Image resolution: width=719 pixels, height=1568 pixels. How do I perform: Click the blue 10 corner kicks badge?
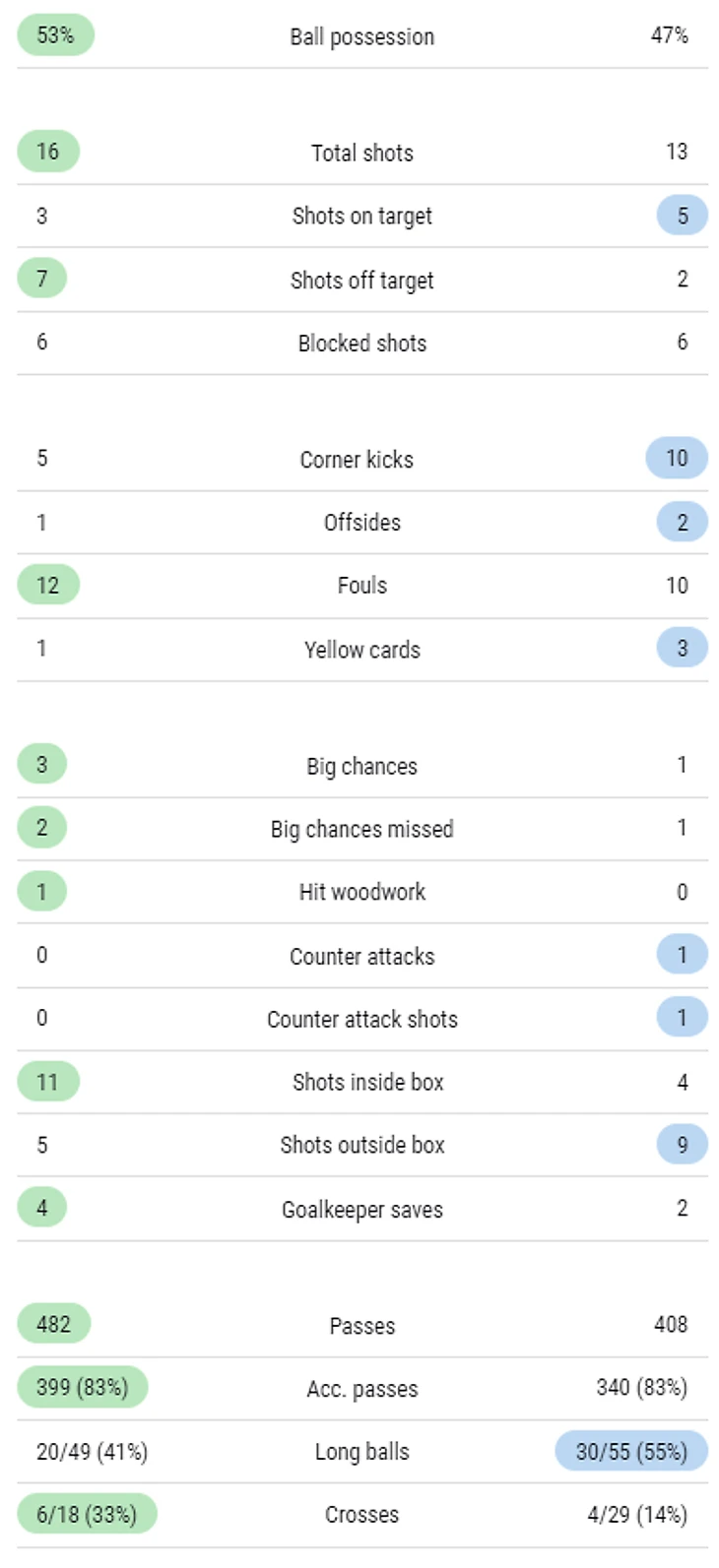[x=677, y=458]
